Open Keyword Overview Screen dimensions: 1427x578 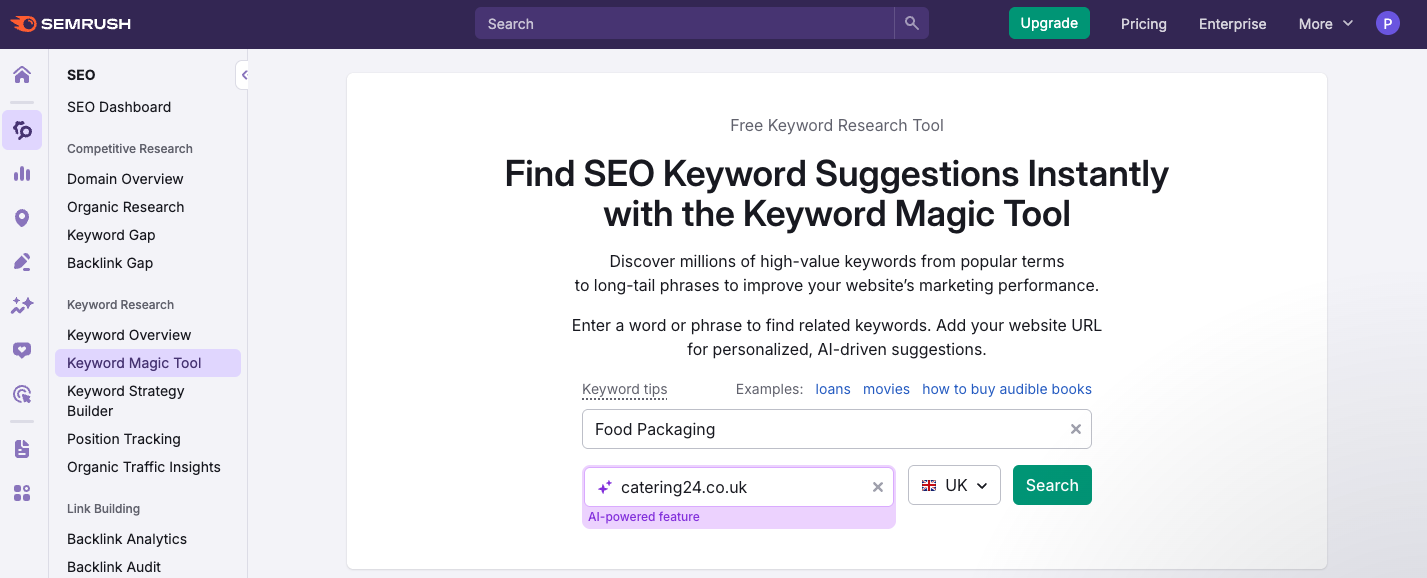point(129,335)
